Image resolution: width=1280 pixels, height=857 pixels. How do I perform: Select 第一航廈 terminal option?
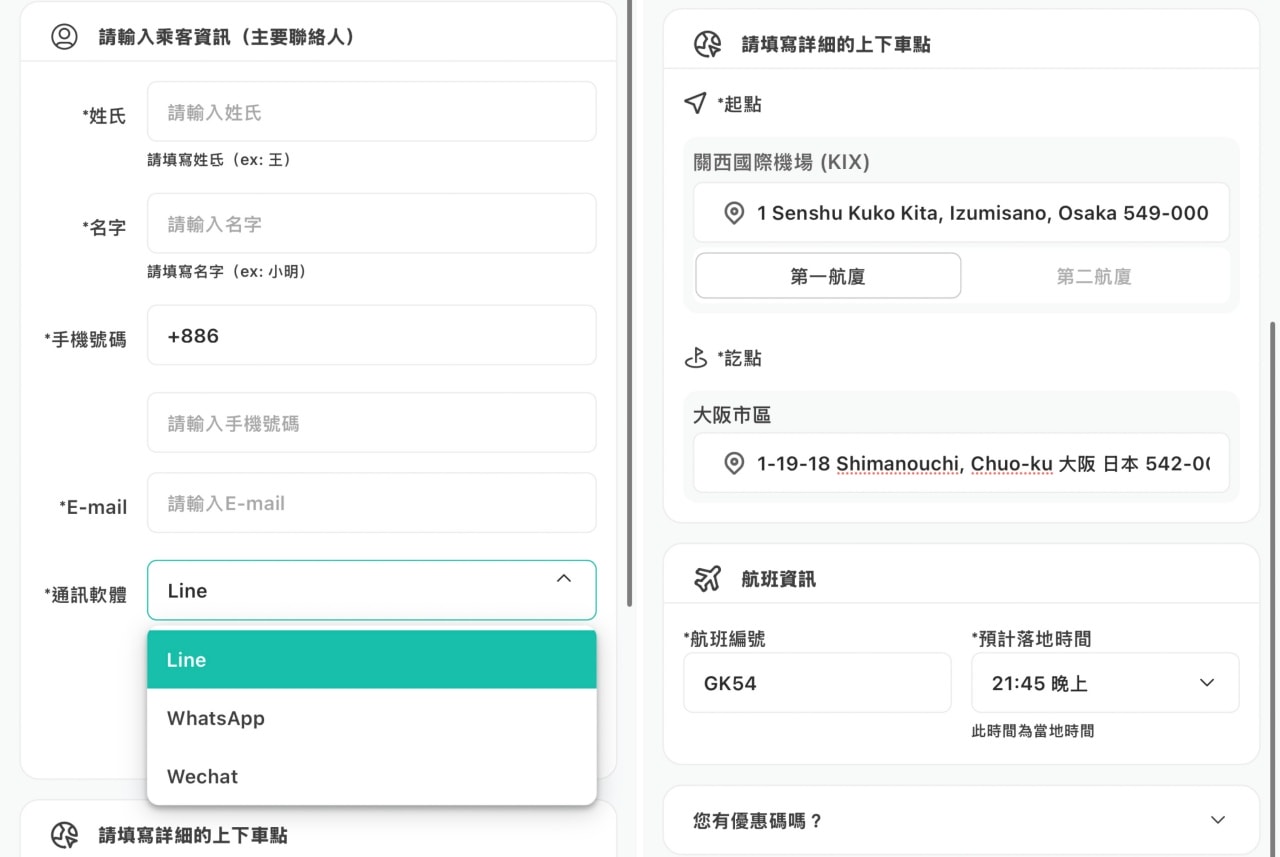(x=828, y=276)
